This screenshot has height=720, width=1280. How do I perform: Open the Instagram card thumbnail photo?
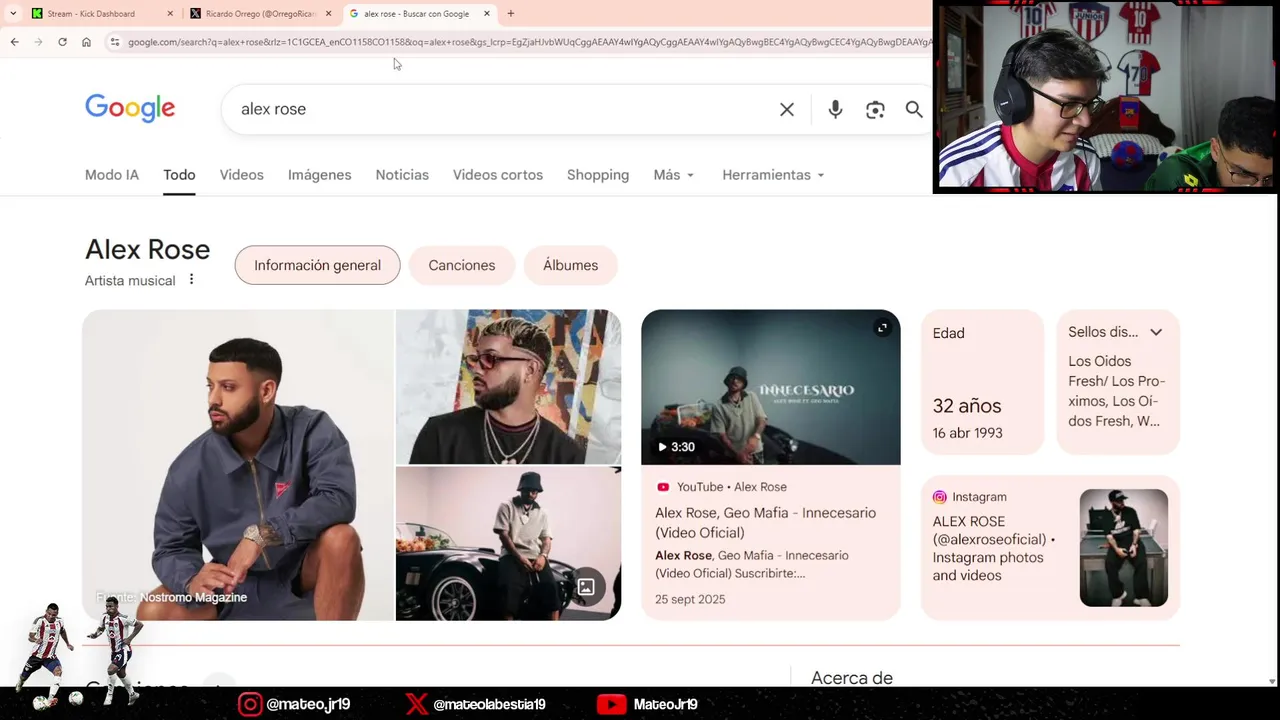click(1124, 548)
